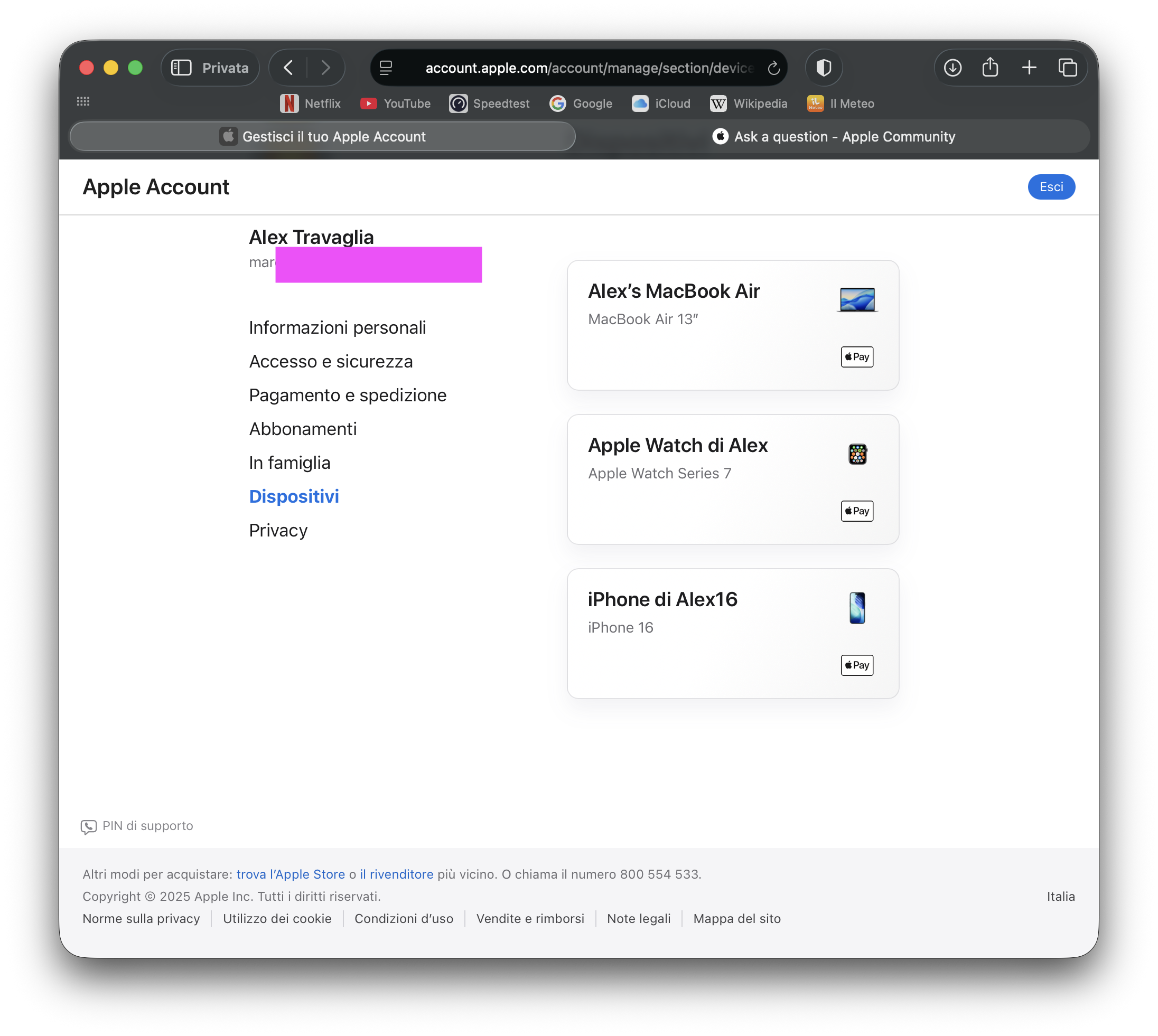The height and width of the screenshot is (1036, 1158).
Task: Open the Wikipedia bookmark
Action: [749, 103]
